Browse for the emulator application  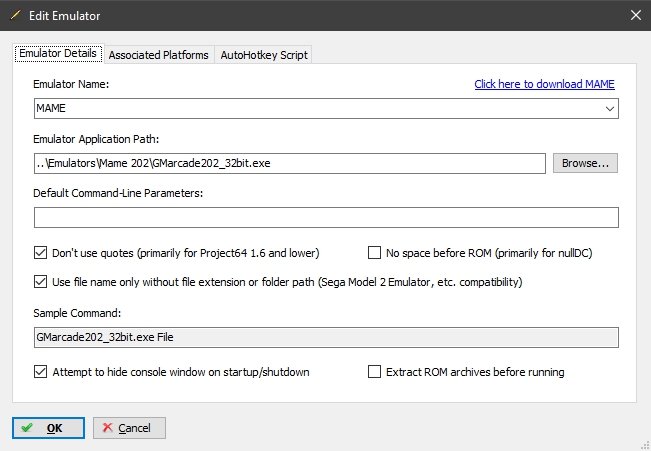[585, 163]
